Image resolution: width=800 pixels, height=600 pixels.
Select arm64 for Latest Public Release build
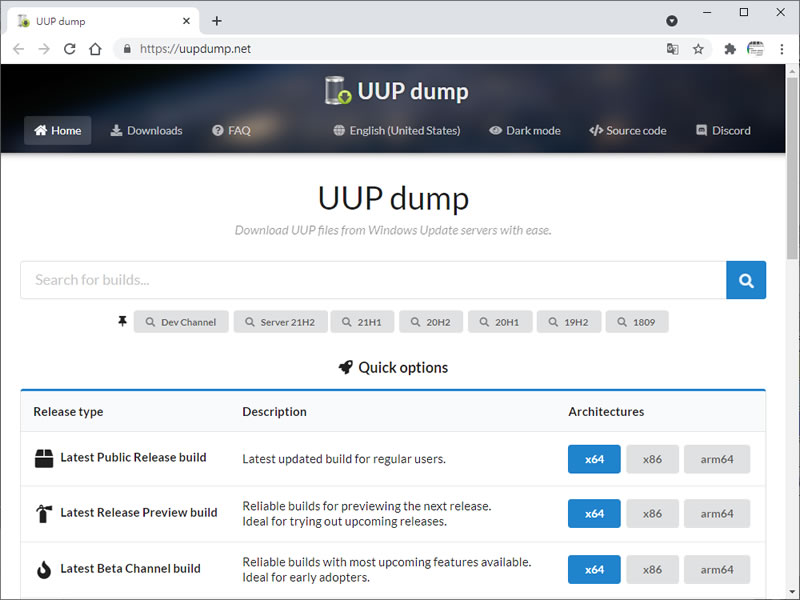[717, 459]
